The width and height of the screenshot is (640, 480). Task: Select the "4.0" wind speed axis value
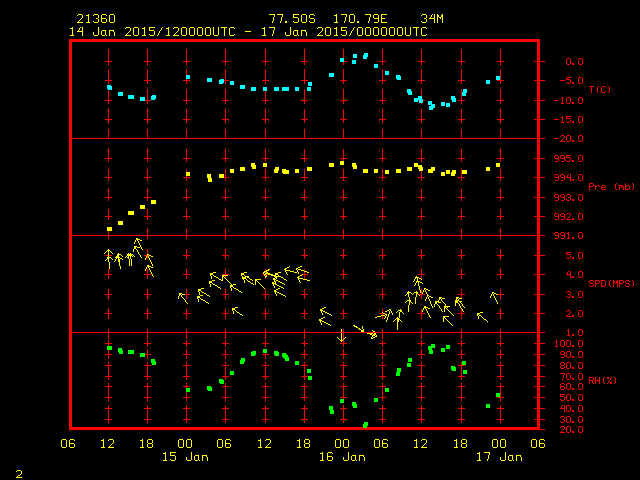click(574, 275)
